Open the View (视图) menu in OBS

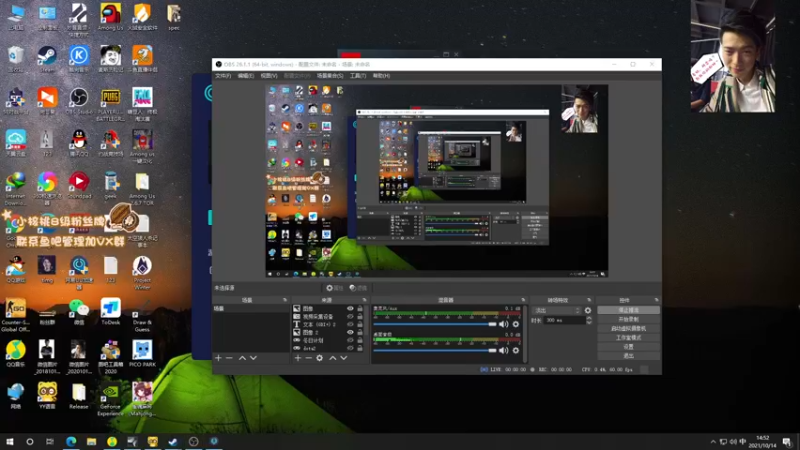(x=268, y=76)
